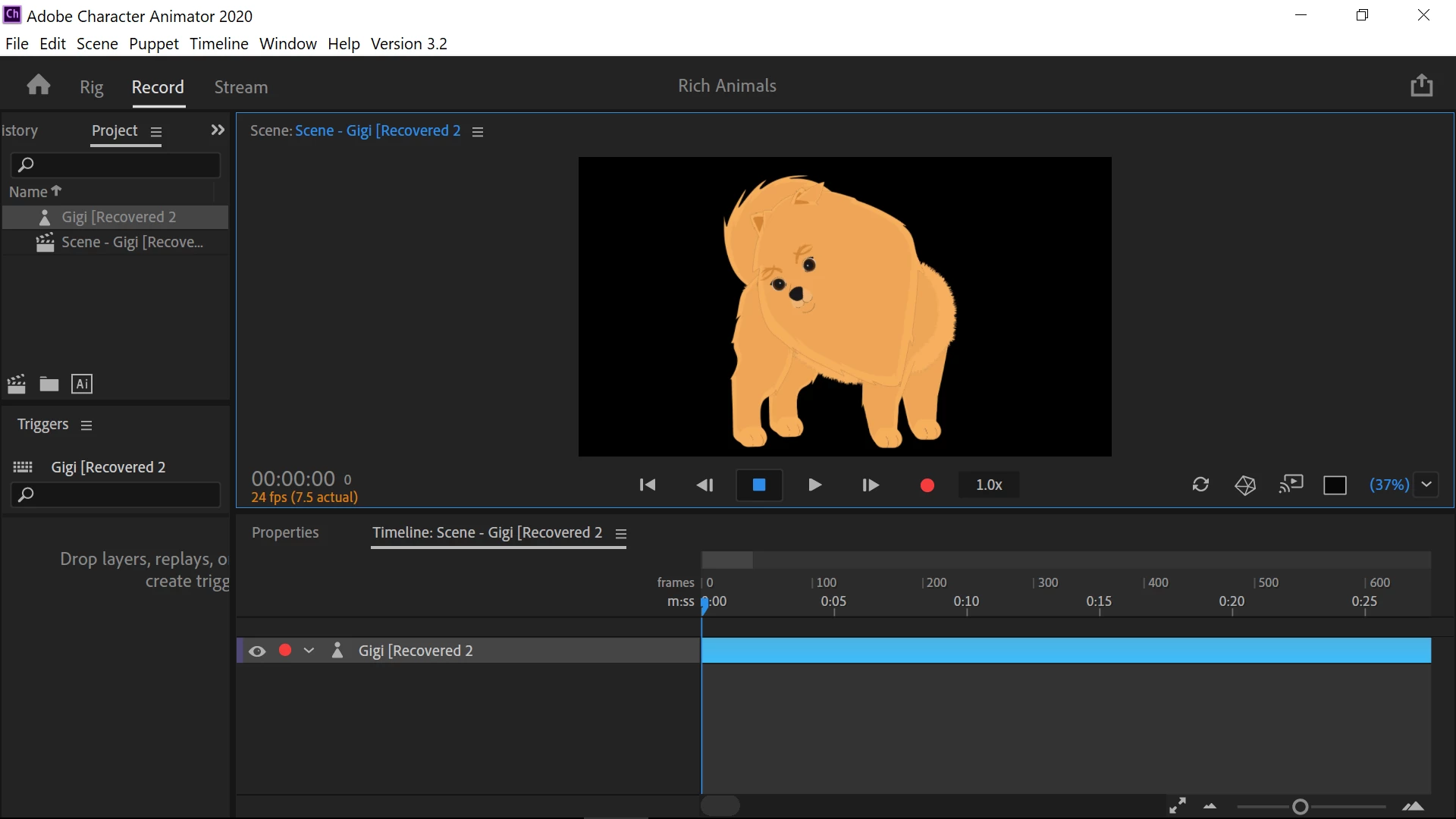The image size is (1456, 819).
Task: Hide the Gigi track with eye icon
Action: (x=257, y=651)
